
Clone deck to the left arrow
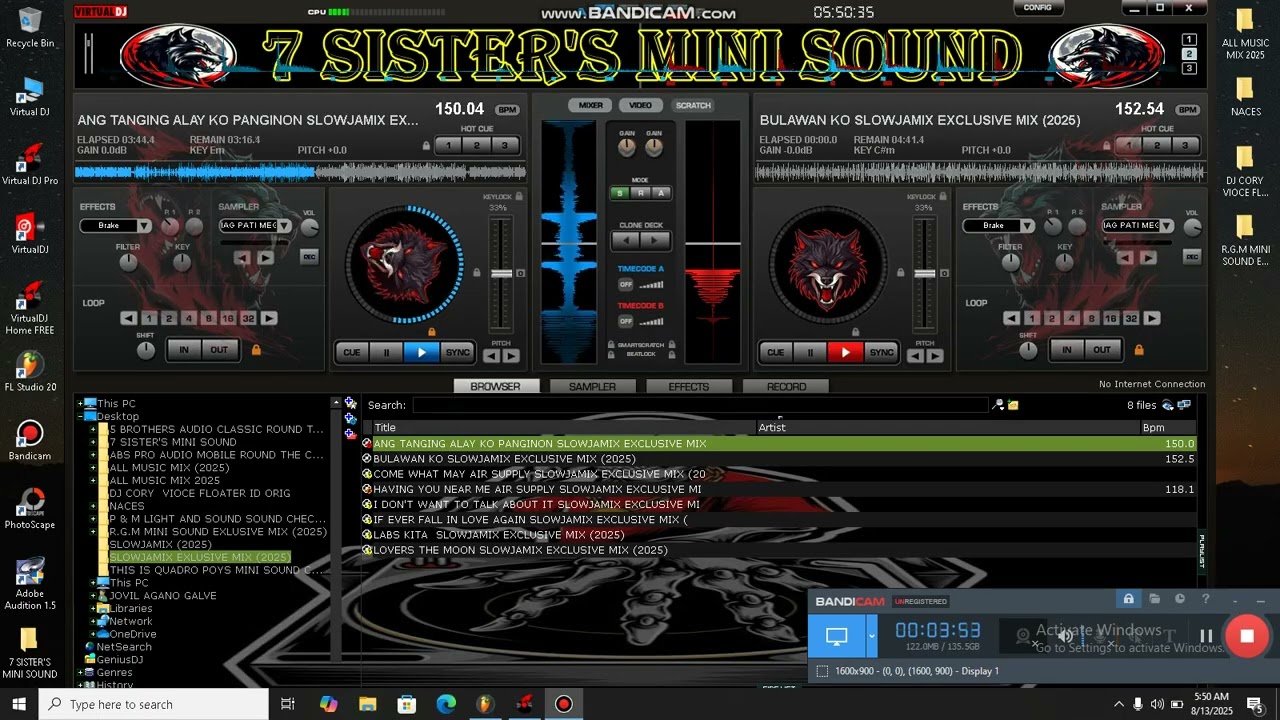pos(626,240)
